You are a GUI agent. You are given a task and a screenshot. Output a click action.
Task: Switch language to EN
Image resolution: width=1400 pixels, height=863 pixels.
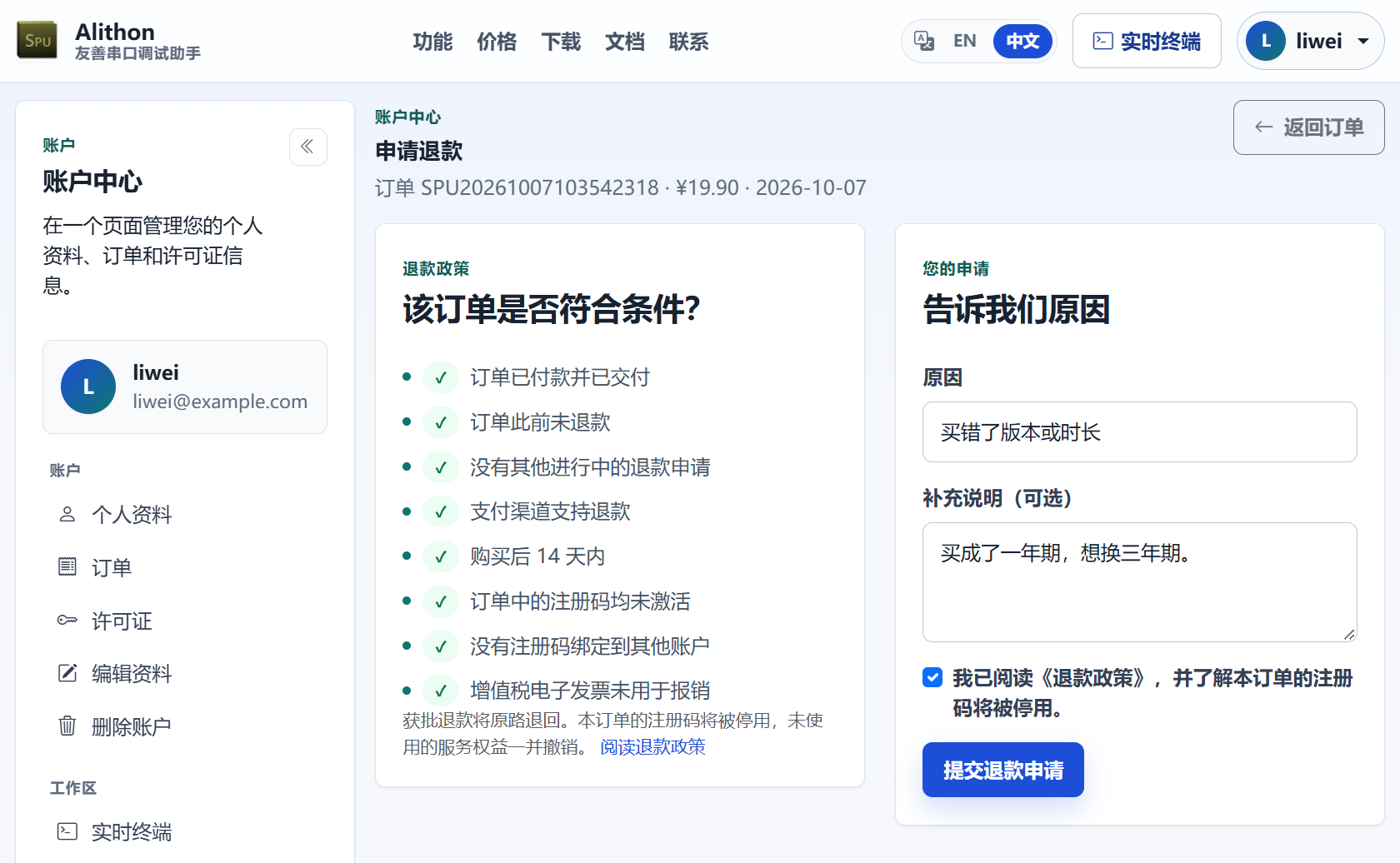964,41
